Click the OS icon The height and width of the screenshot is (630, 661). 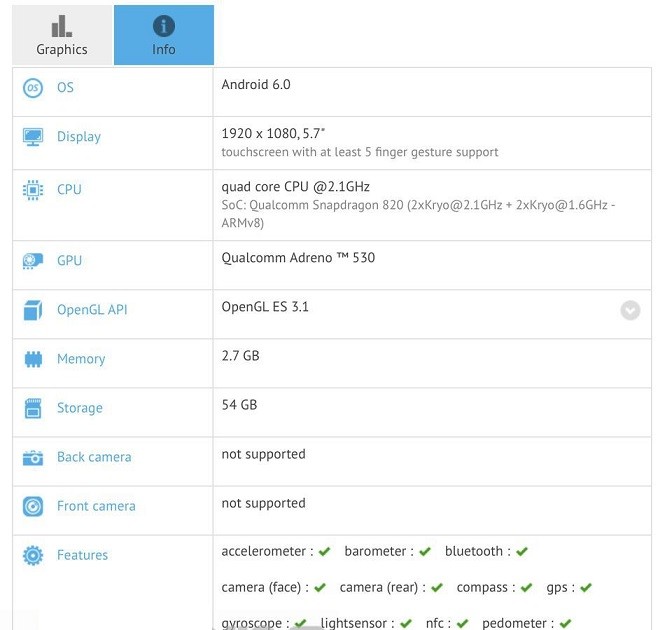click(33, 88)
